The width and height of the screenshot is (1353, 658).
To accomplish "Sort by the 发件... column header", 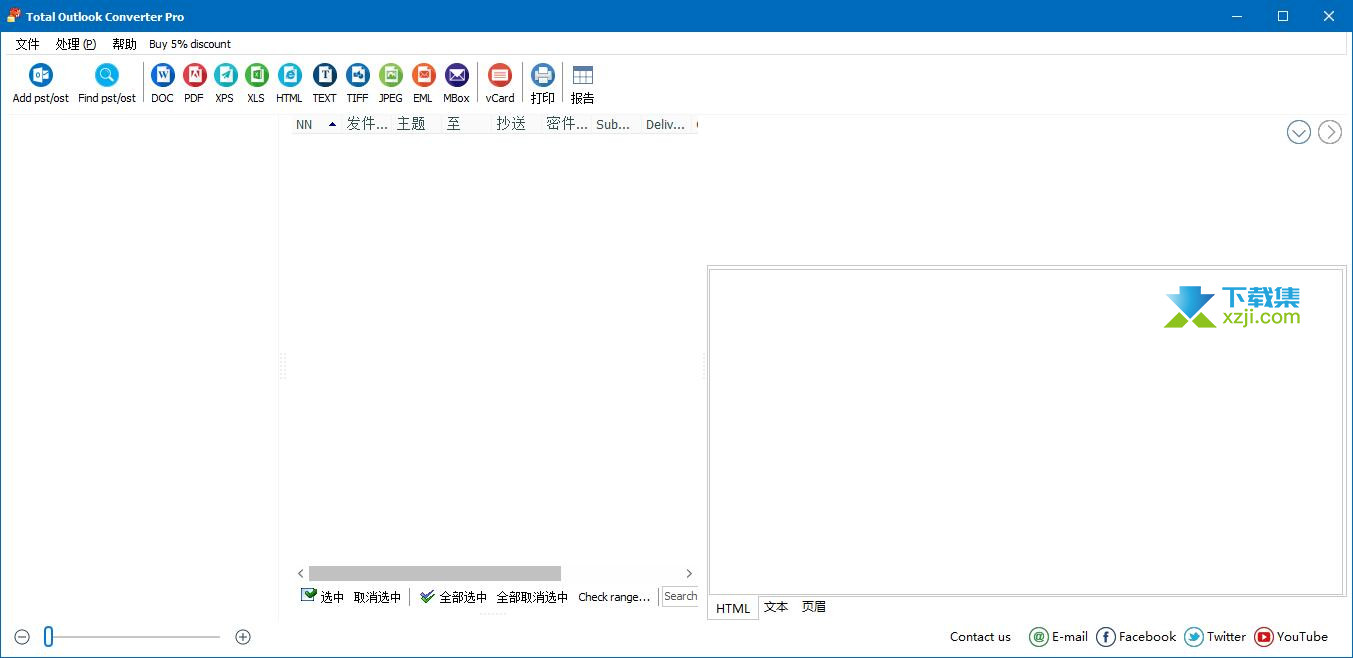I will [367, 124].
